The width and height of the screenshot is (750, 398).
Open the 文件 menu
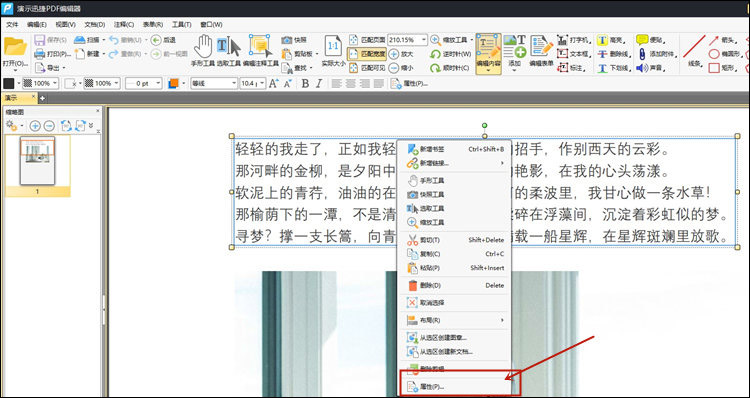[x=12, y=24]
